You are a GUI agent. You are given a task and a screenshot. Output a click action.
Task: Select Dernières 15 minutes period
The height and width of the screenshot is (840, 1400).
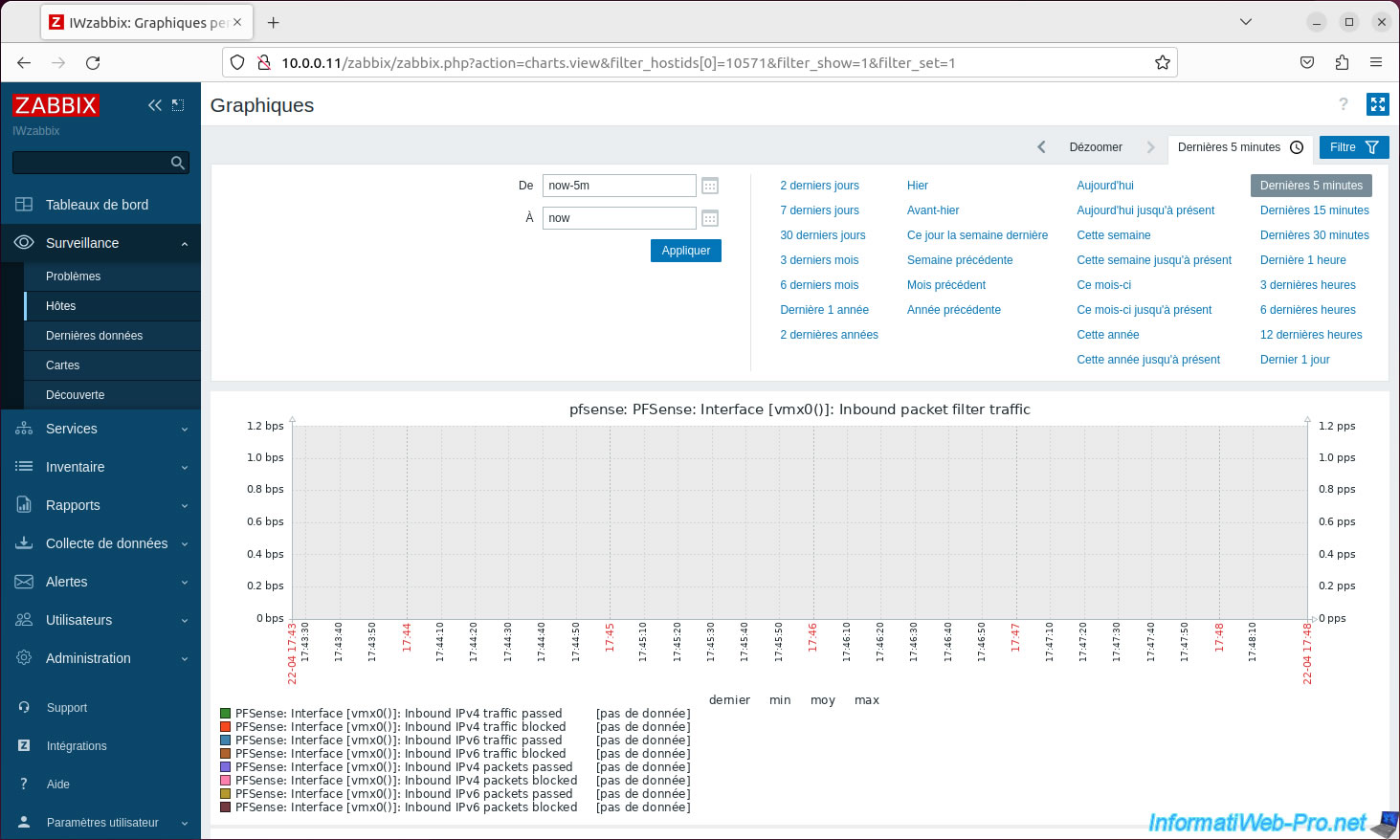point(1314,210)
